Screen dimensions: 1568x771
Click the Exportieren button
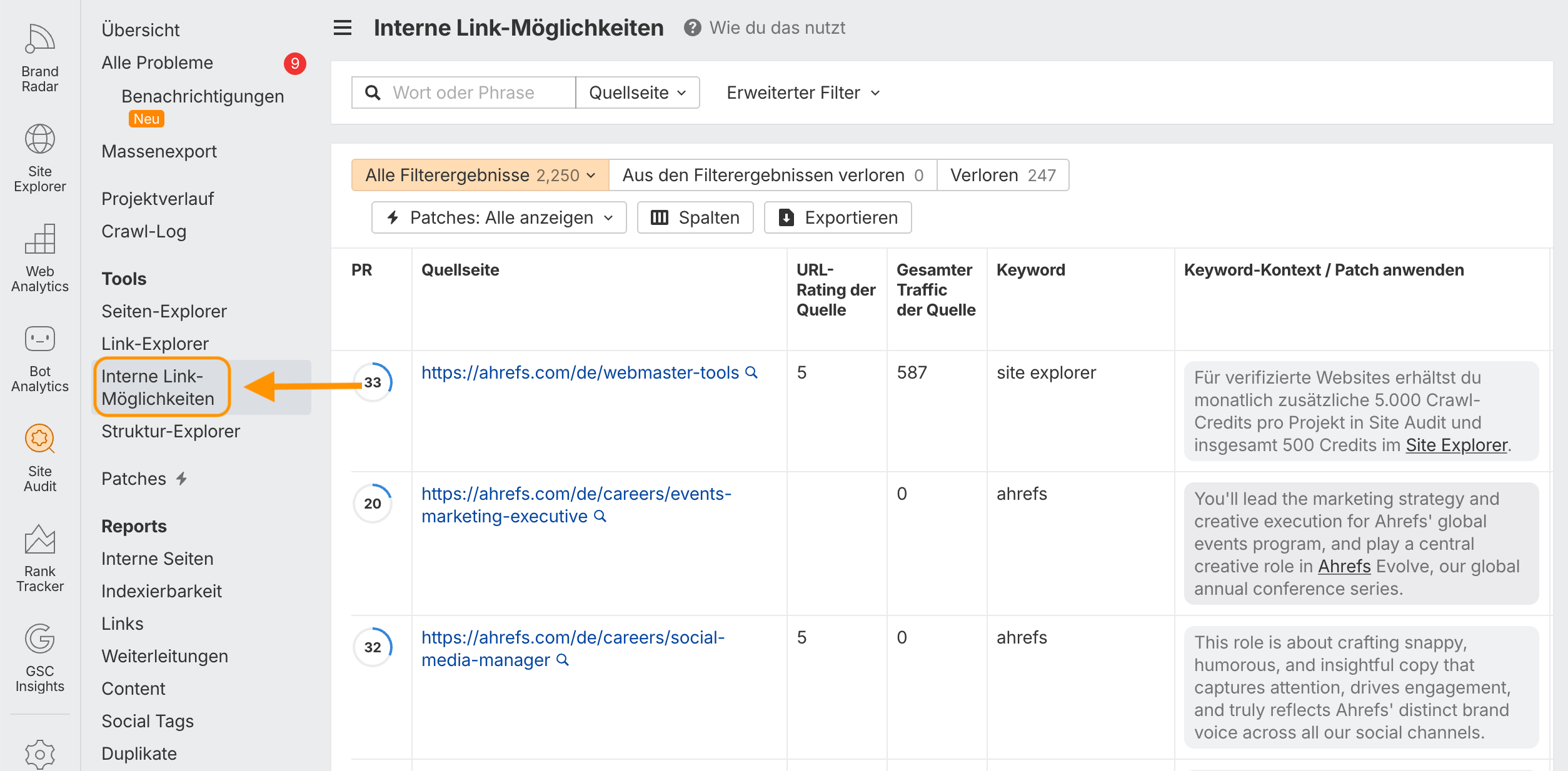[838, 217]
